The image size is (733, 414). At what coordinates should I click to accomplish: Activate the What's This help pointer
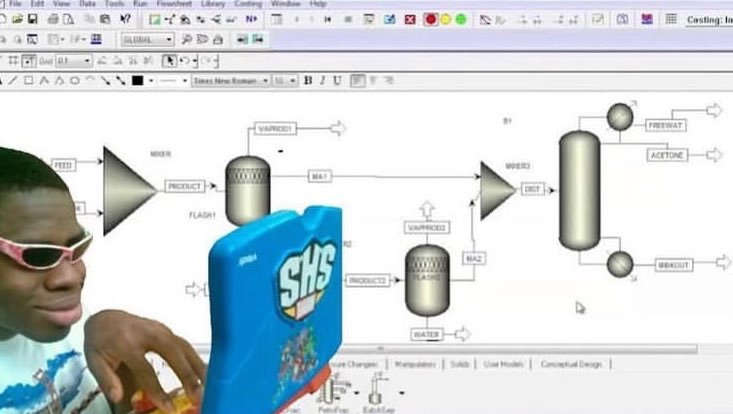point(125,19)
